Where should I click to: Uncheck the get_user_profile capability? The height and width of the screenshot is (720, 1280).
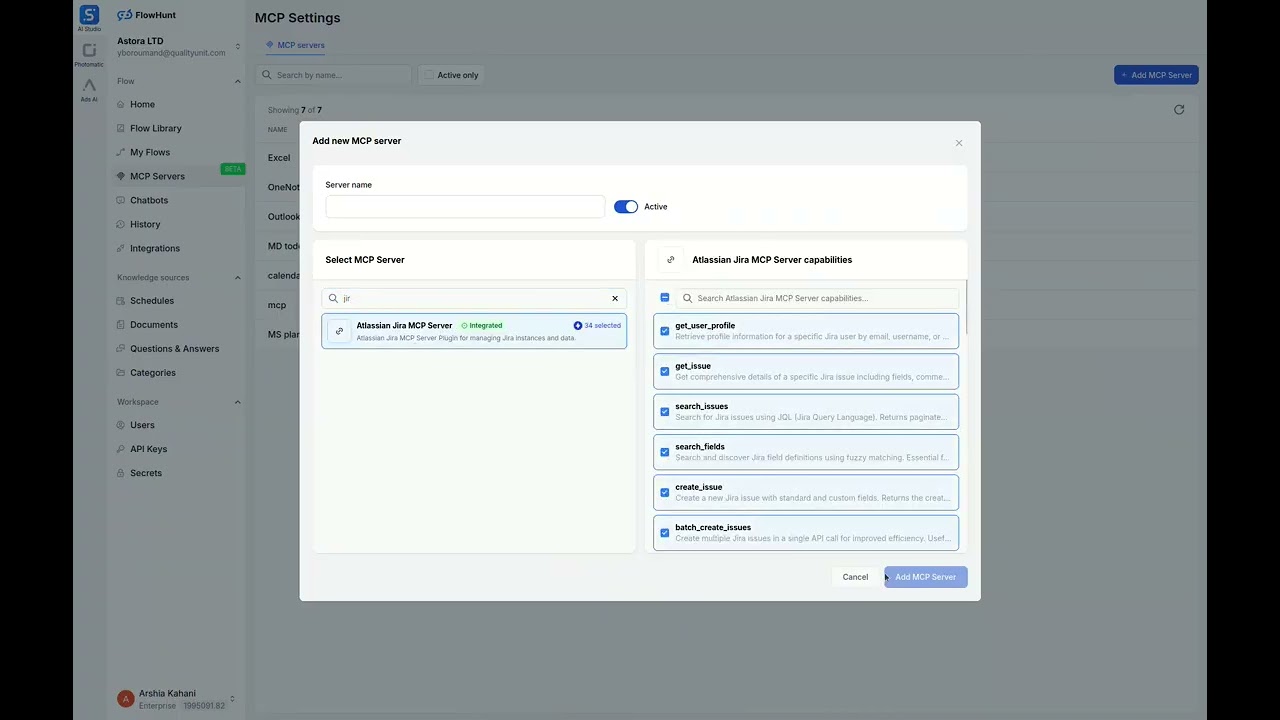point(665,331)
